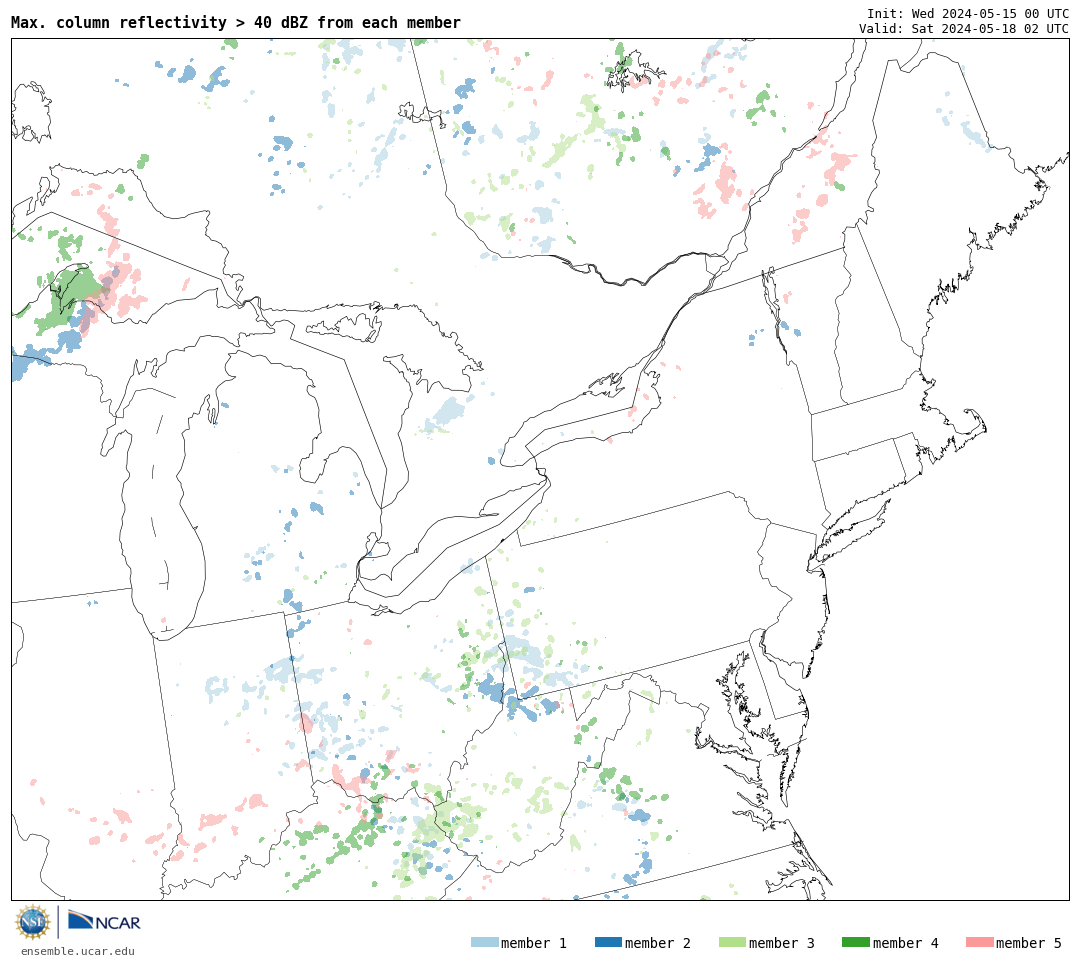Select the 'member 4' legend label

(905, 943)
